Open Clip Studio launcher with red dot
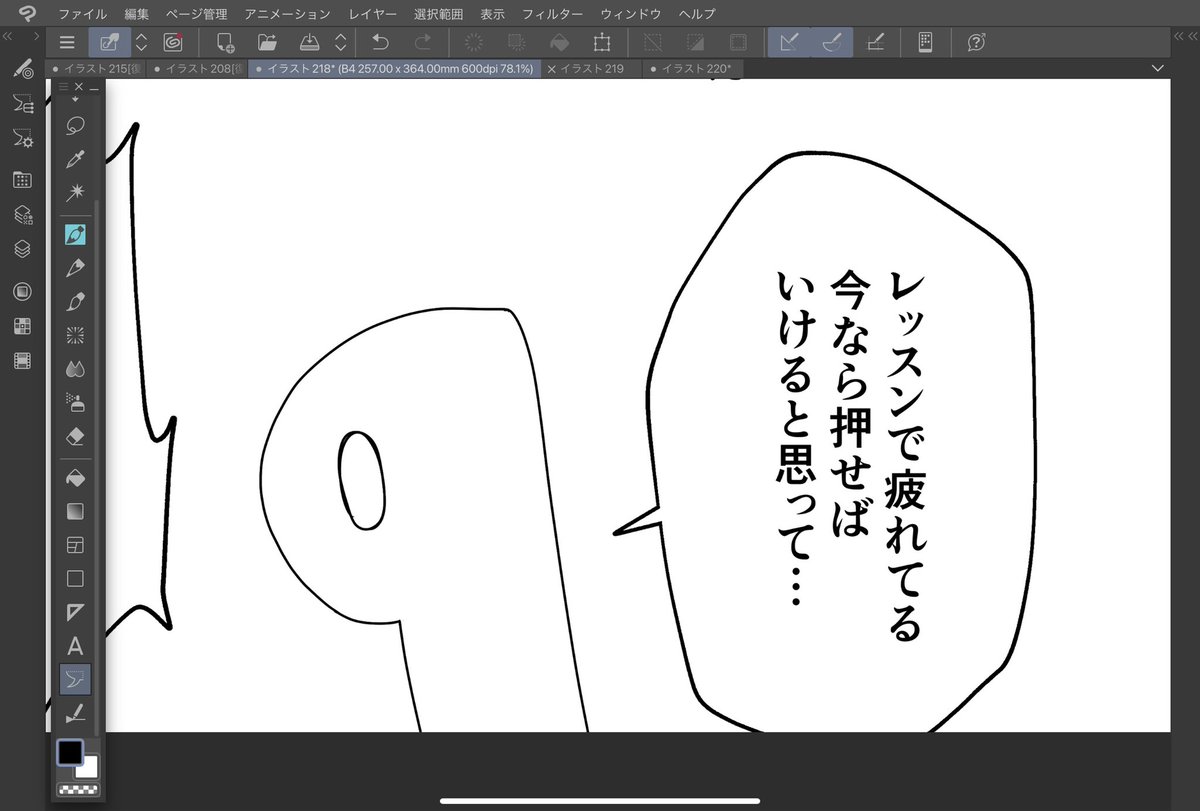 (173, 42)
